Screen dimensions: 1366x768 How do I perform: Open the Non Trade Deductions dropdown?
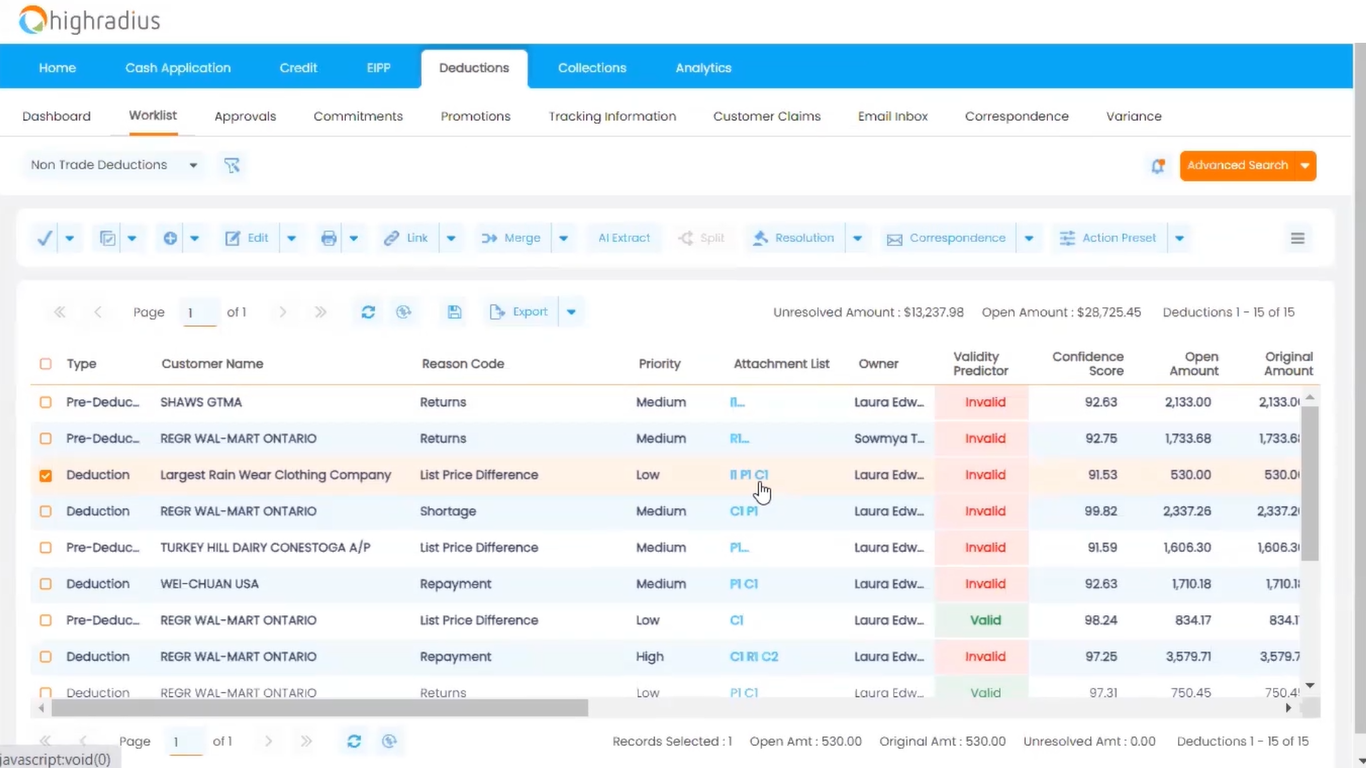pyautogui.click(x=112, y=164)
